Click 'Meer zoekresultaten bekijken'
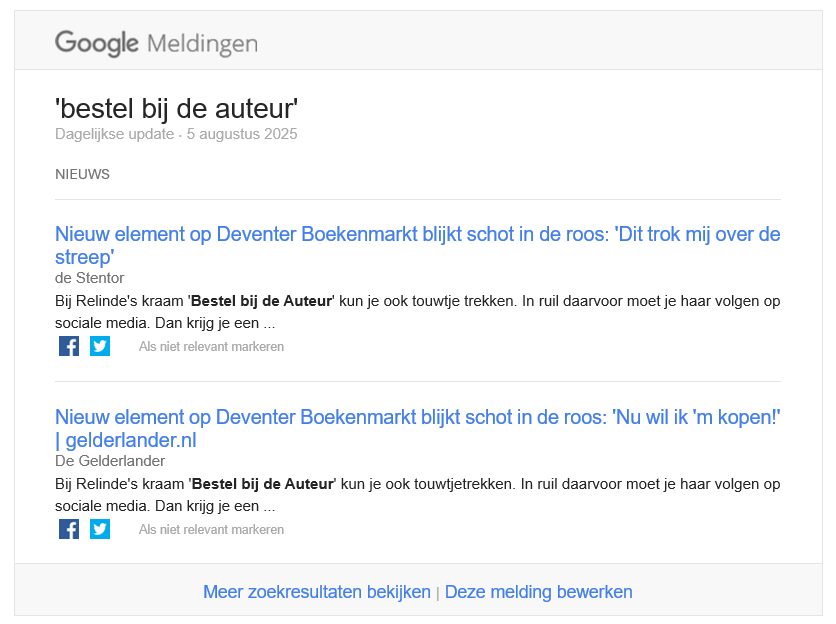Screen dimensions: 836x624 click(x=316, y=592)
